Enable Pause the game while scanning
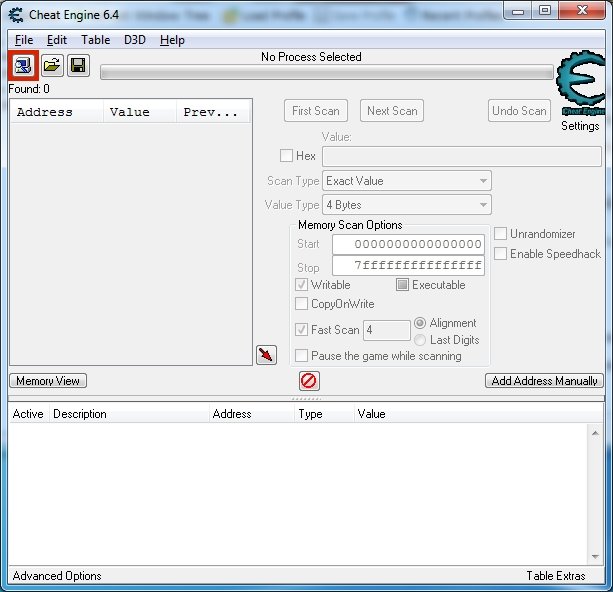 tap(301, 356)
